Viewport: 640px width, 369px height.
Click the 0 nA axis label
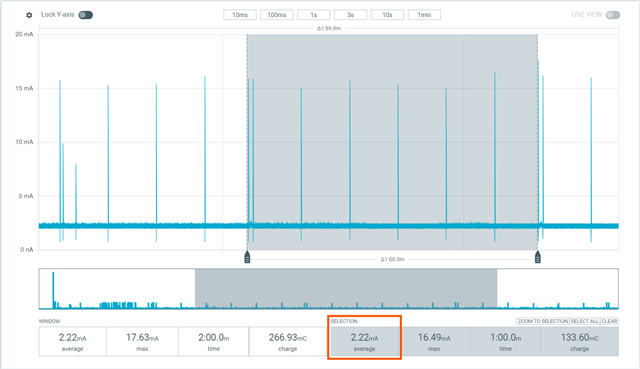(27, 249)
